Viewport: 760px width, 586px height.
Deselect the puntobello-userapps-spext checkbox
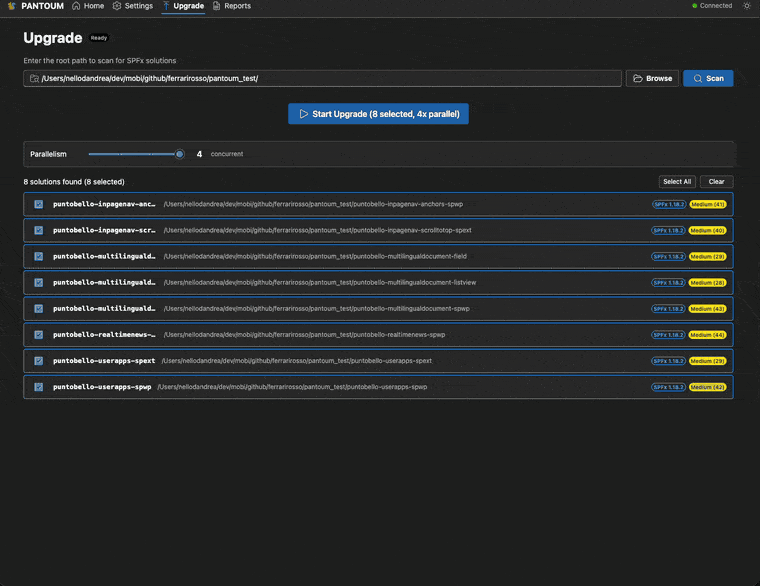(x=39, y=361)
